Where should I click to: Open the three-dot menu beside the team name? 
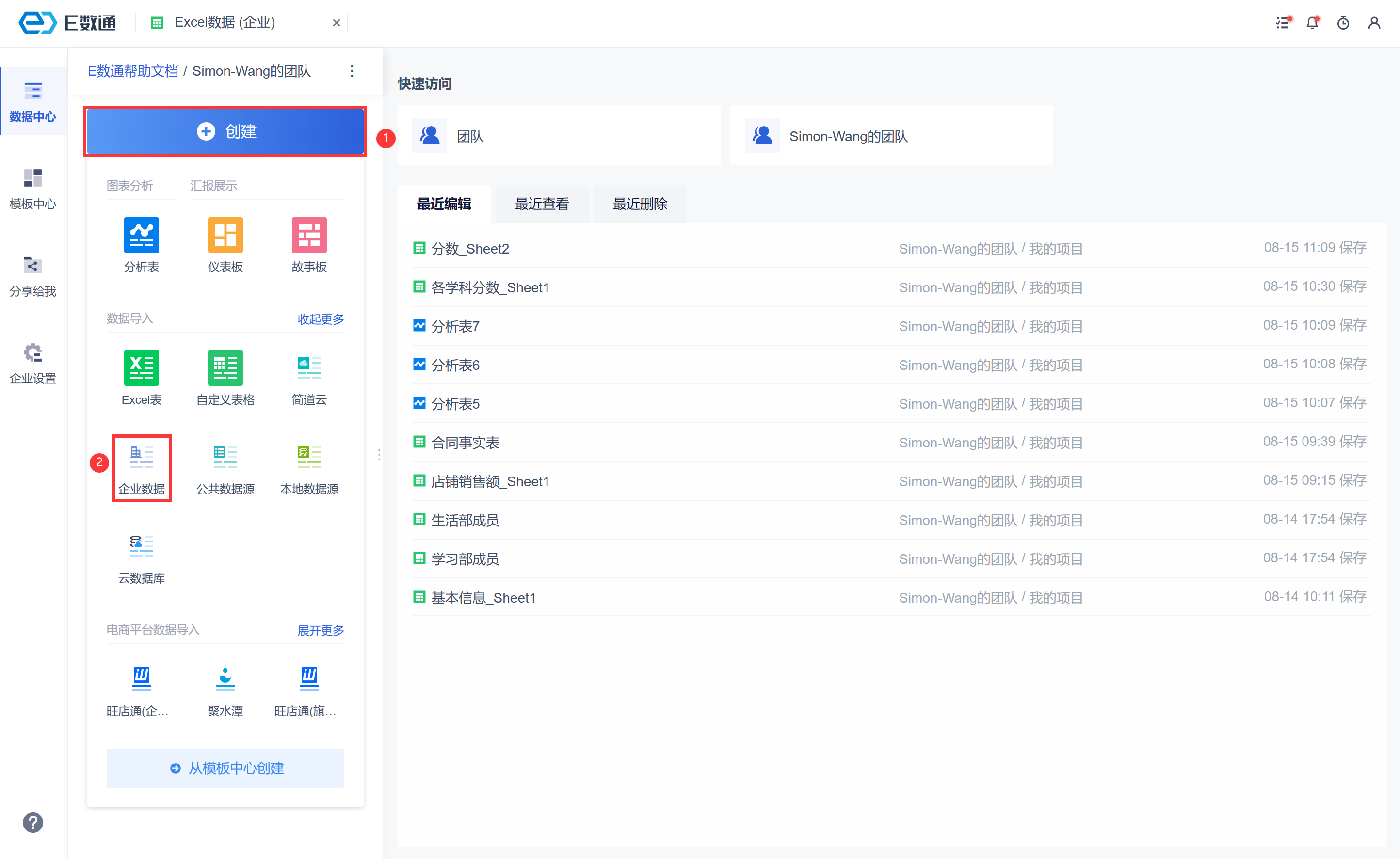pyautogui.click(x=352, y=71)
